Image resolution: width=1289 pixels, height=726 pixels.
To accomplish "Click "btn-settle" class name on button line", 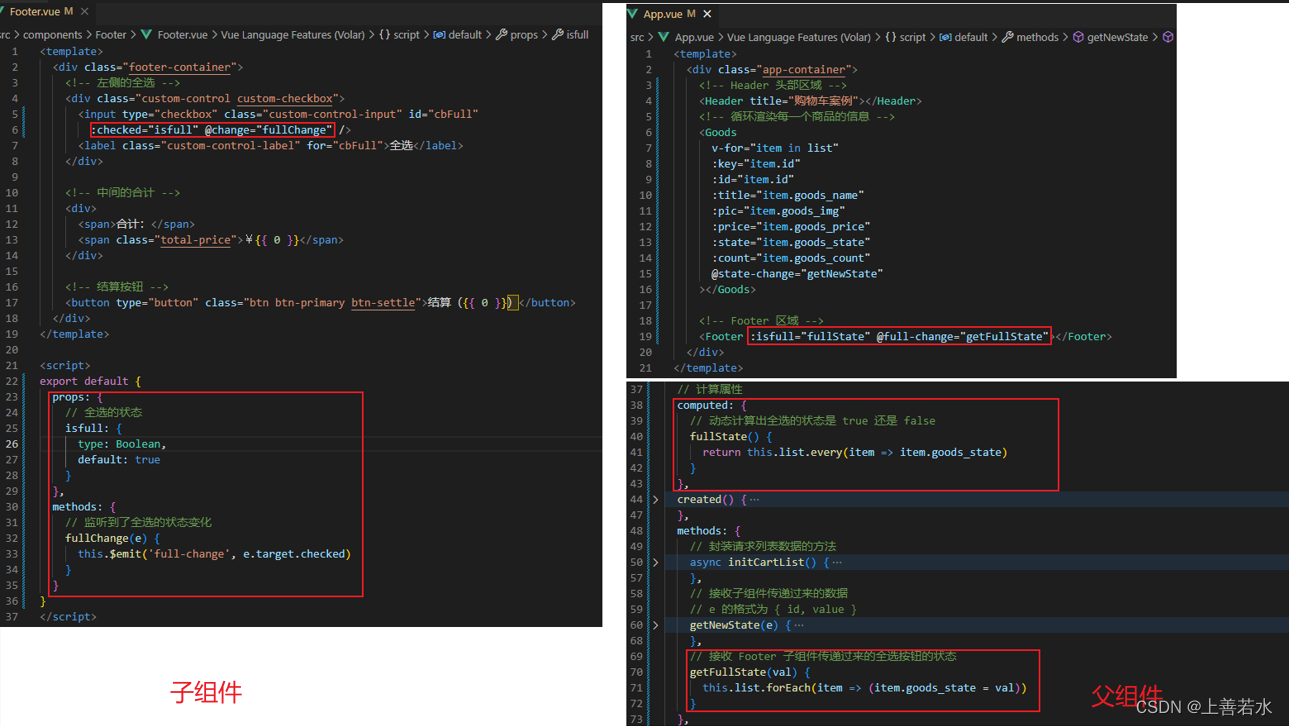I will coord(383,302).
